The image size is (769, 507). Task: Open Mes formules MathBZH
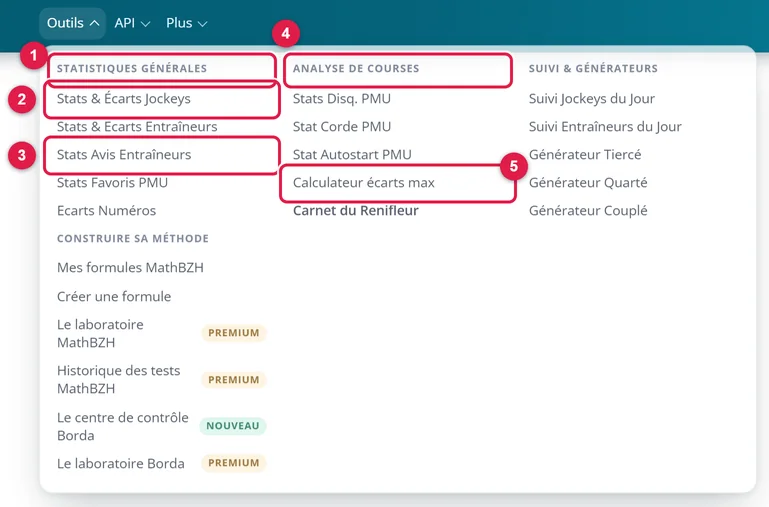click(x=130, y=267)
